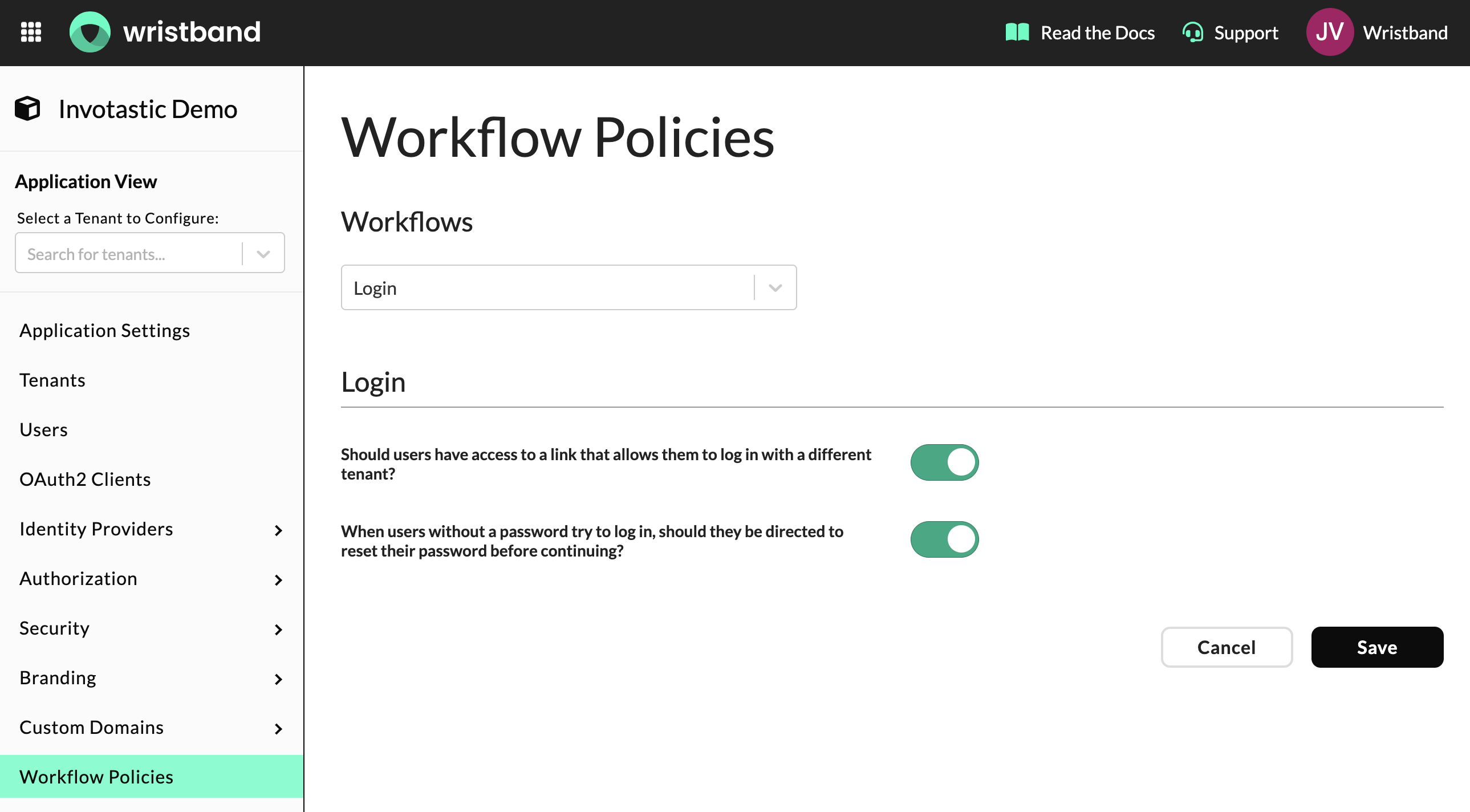Expand the Branding chevron arrow
Image resolution: width=1470 pixels, height=812 pixels.
click(278, 679)
